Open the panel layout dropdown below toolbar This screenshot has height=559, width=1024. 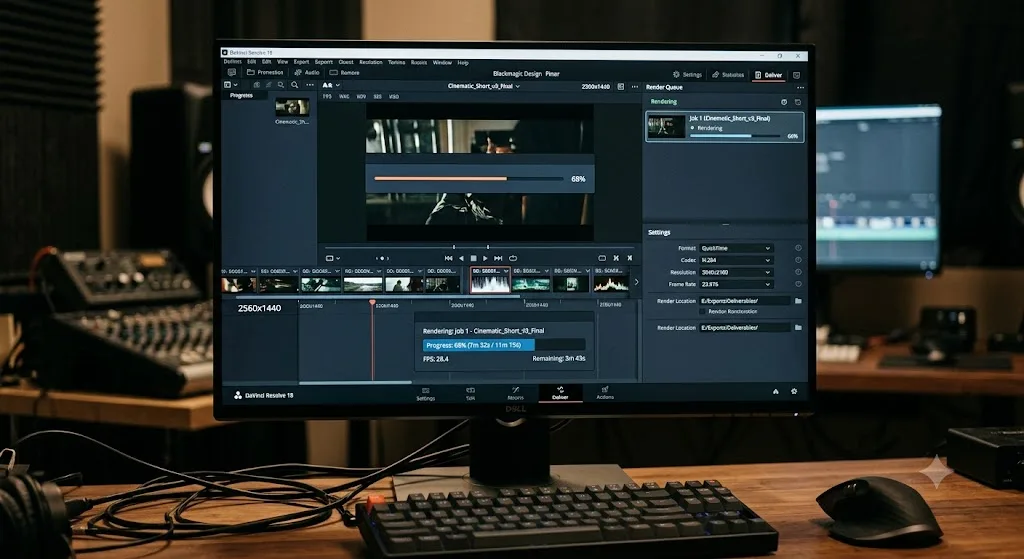tap(231, 85)
